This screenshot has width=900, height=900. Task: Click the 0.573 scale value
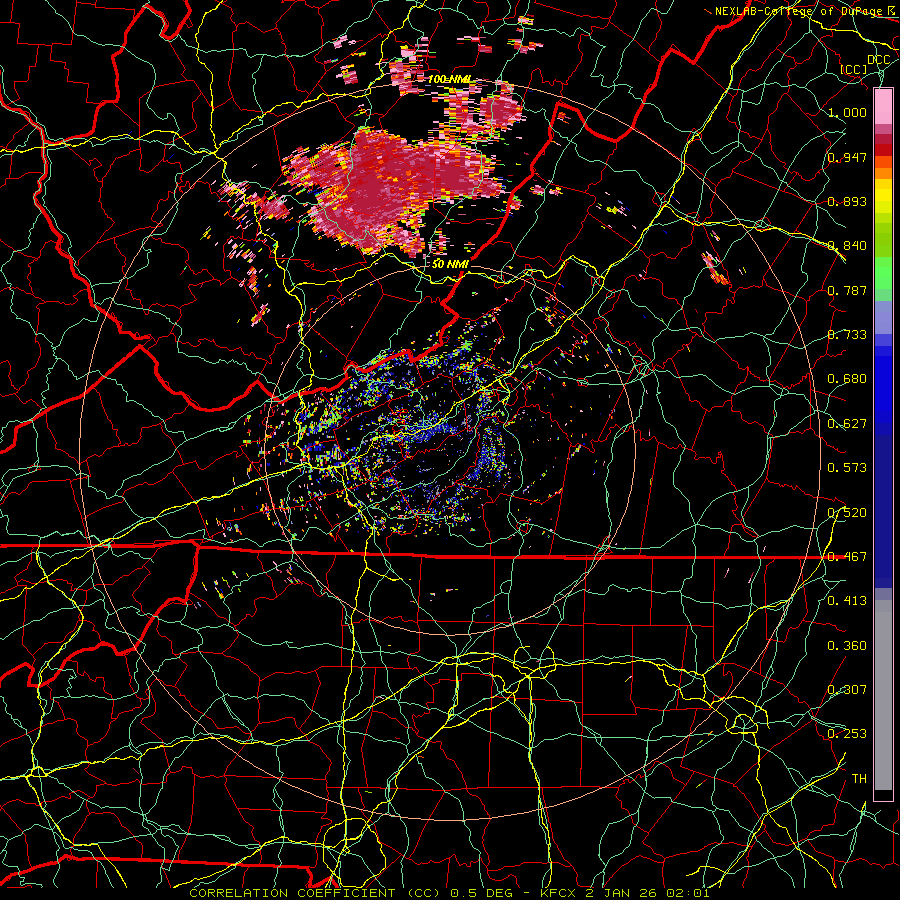click(847, 468)
